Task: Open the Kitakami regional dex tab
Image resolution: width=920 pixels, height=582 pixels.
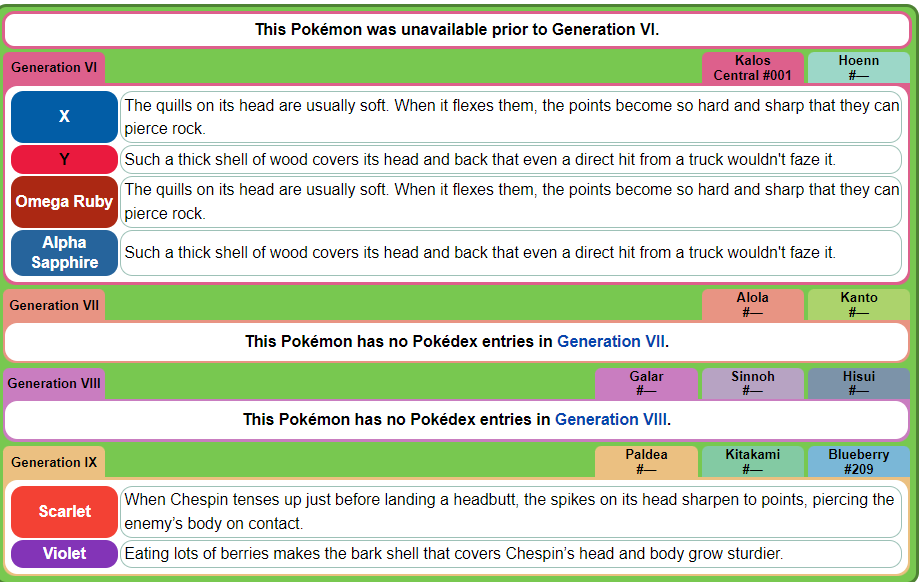Action: click(x=753, y=462)
